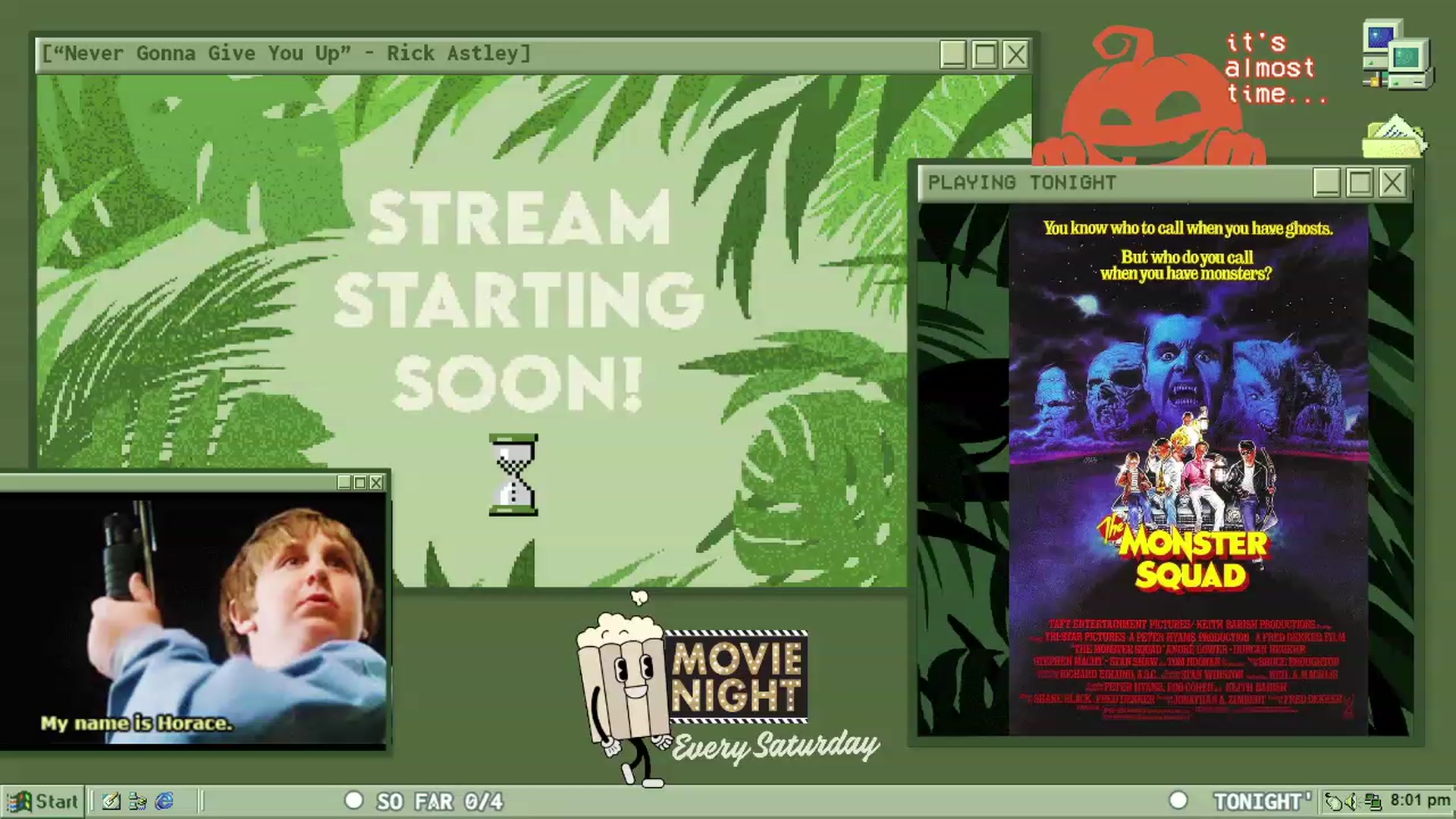Close the PLAYING TONIGHT window

(1392, 183)
